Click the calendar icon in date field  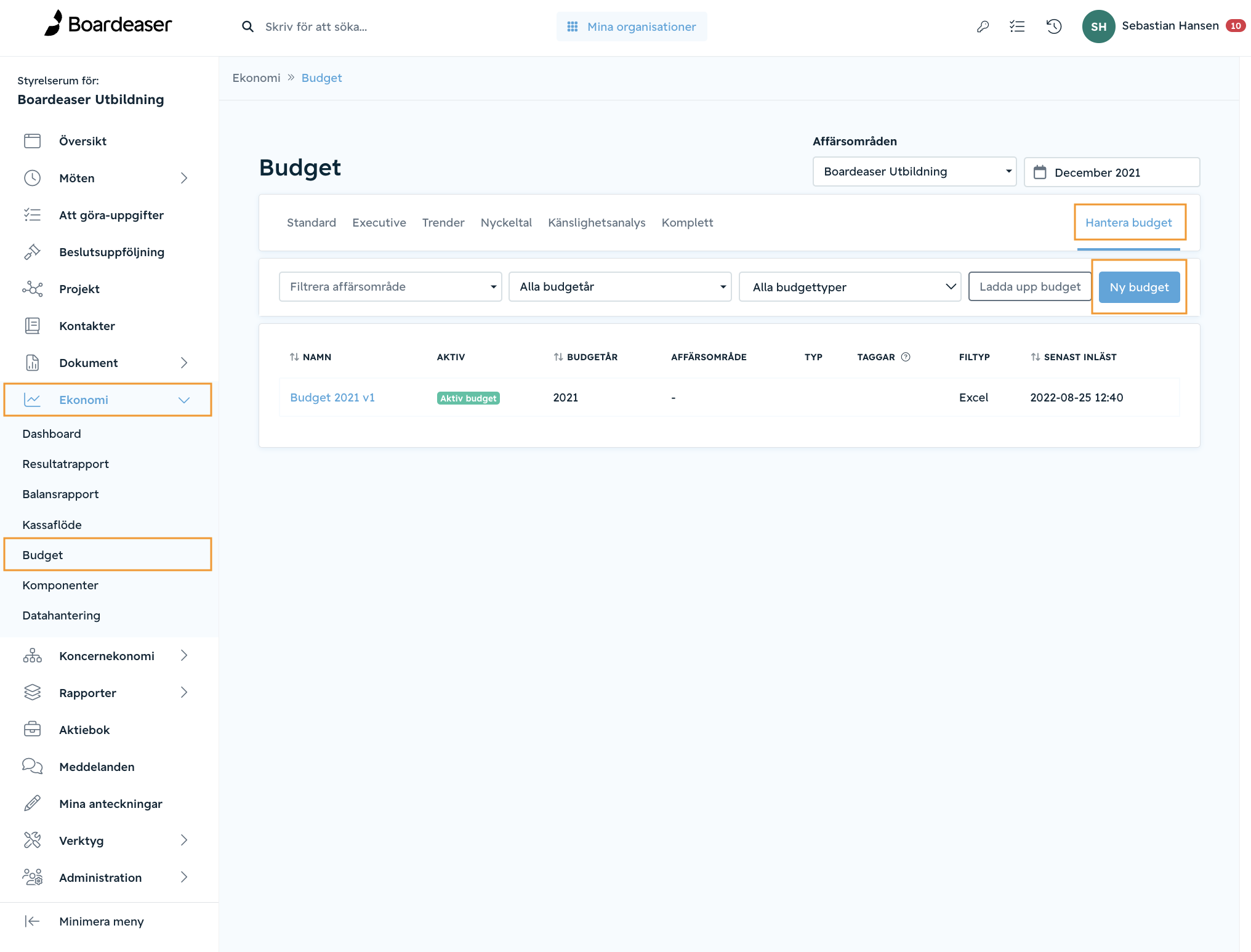point(1040,172)
